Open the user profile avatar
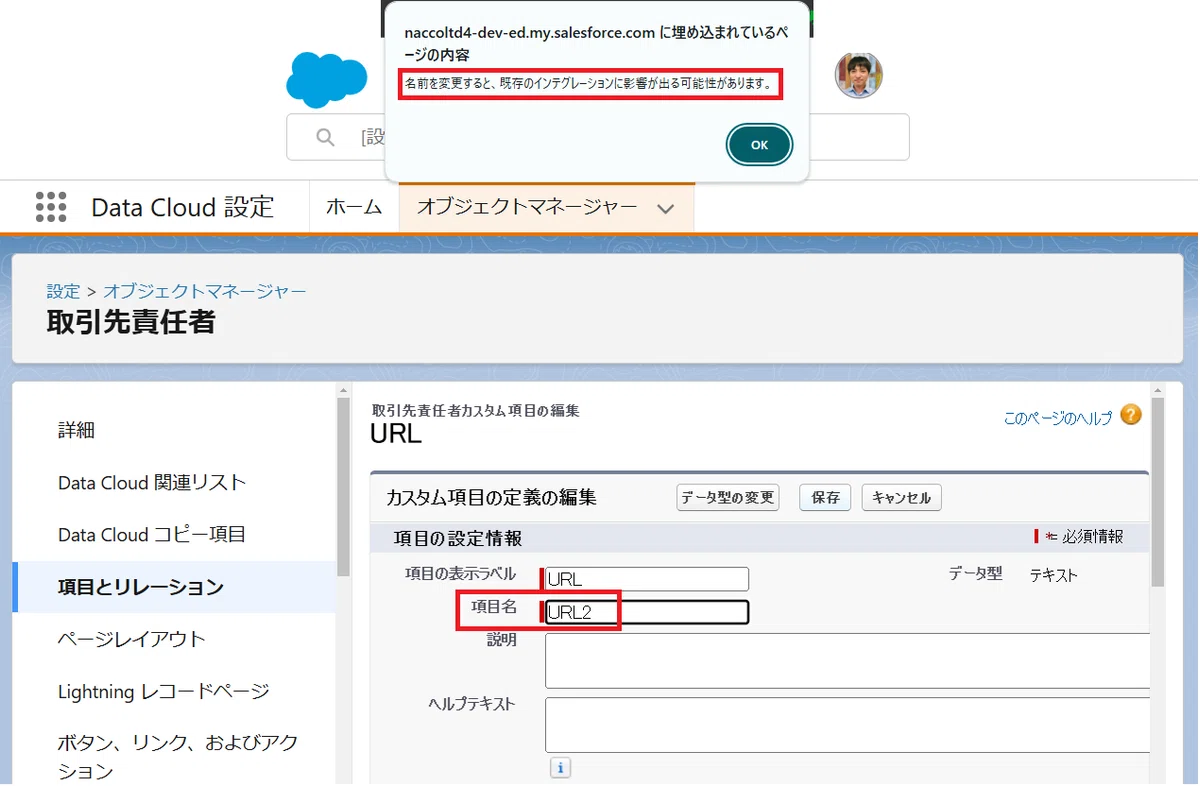 (859, 75)
